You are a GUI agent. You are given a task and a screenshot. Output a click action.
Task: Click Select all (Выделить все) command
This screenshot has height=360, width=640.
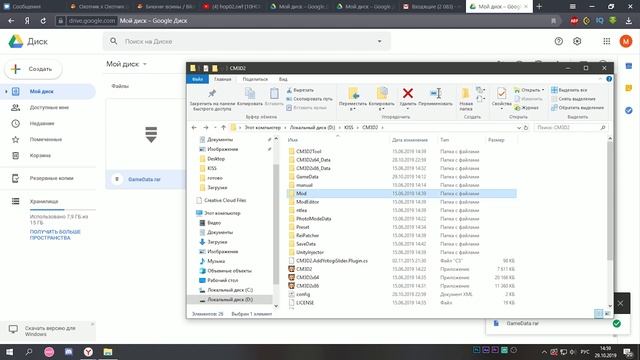tap(569, 90)
